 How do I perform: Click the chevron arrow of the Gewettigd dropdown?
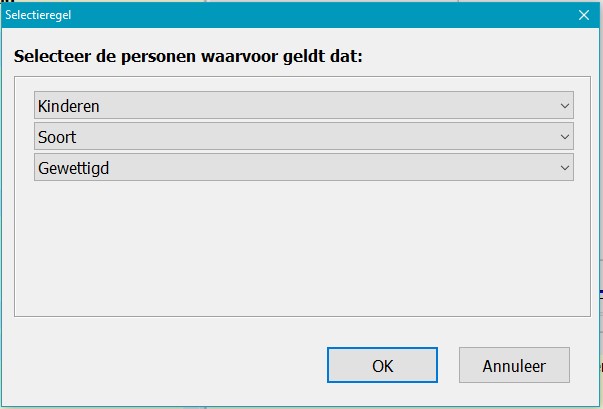(565, 167)
